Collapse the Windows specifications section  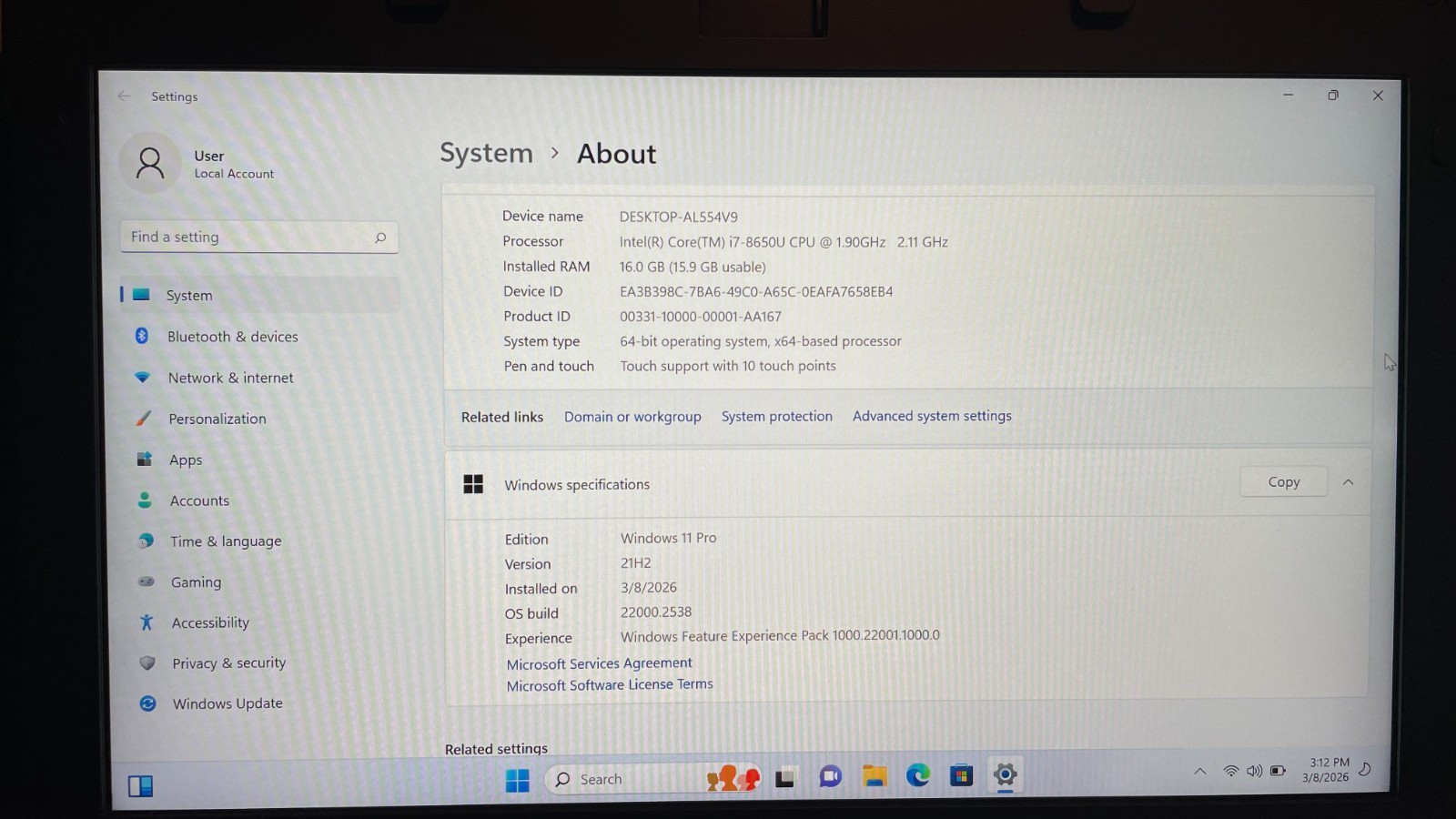[1348, 482]
